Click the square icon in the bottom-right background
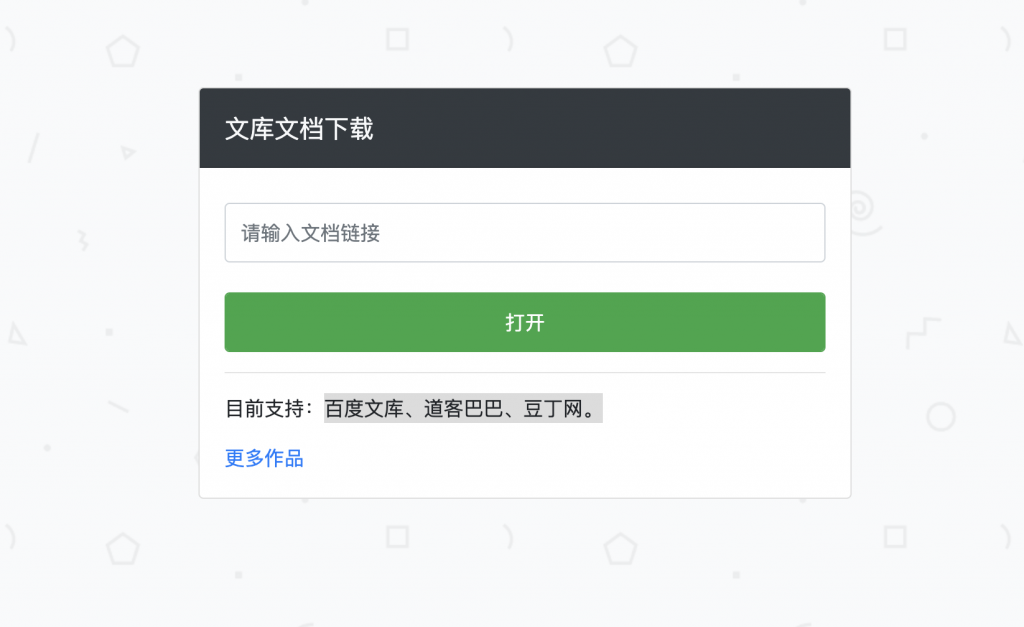The height and width of the screenshot is (627, 1024). coord(895,537)
